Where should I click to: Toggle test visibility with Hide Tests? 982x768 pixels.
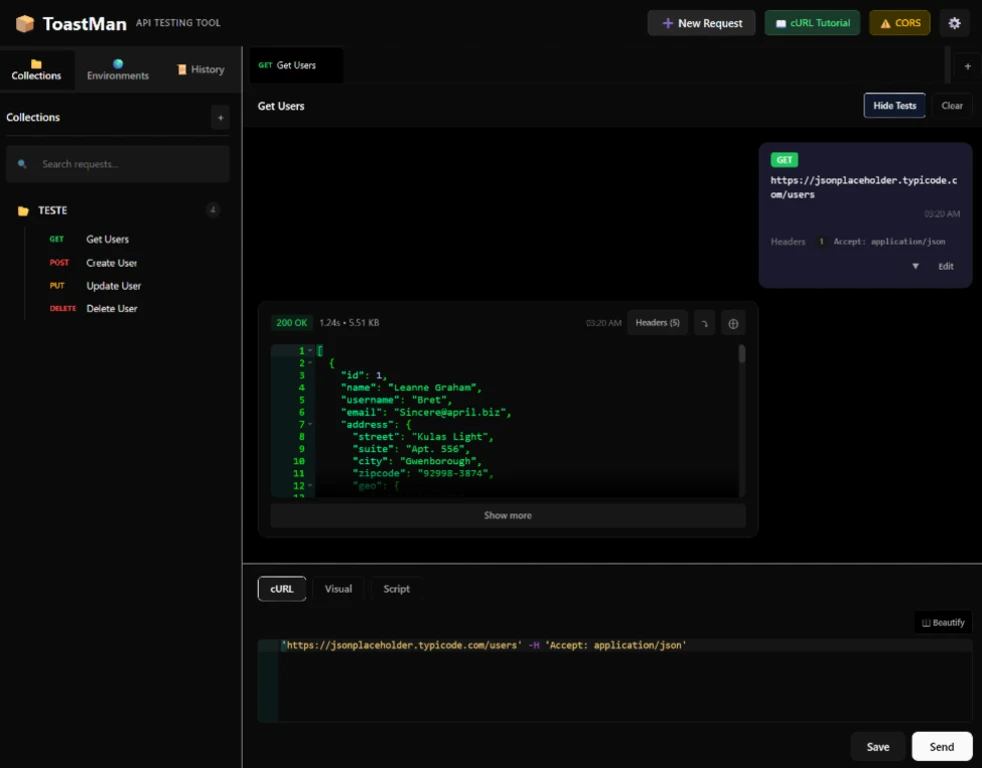tap(894, 106)
